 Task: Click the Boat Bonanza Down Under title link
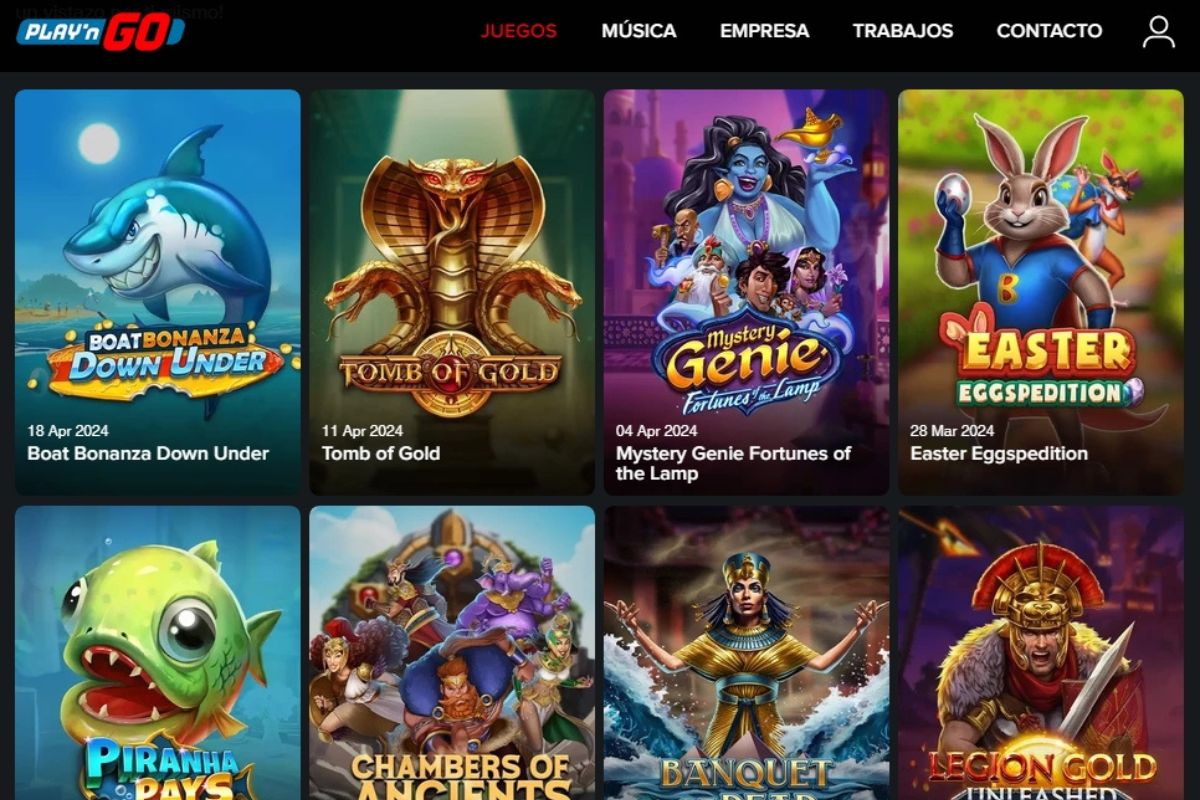(x=148, y=453)
